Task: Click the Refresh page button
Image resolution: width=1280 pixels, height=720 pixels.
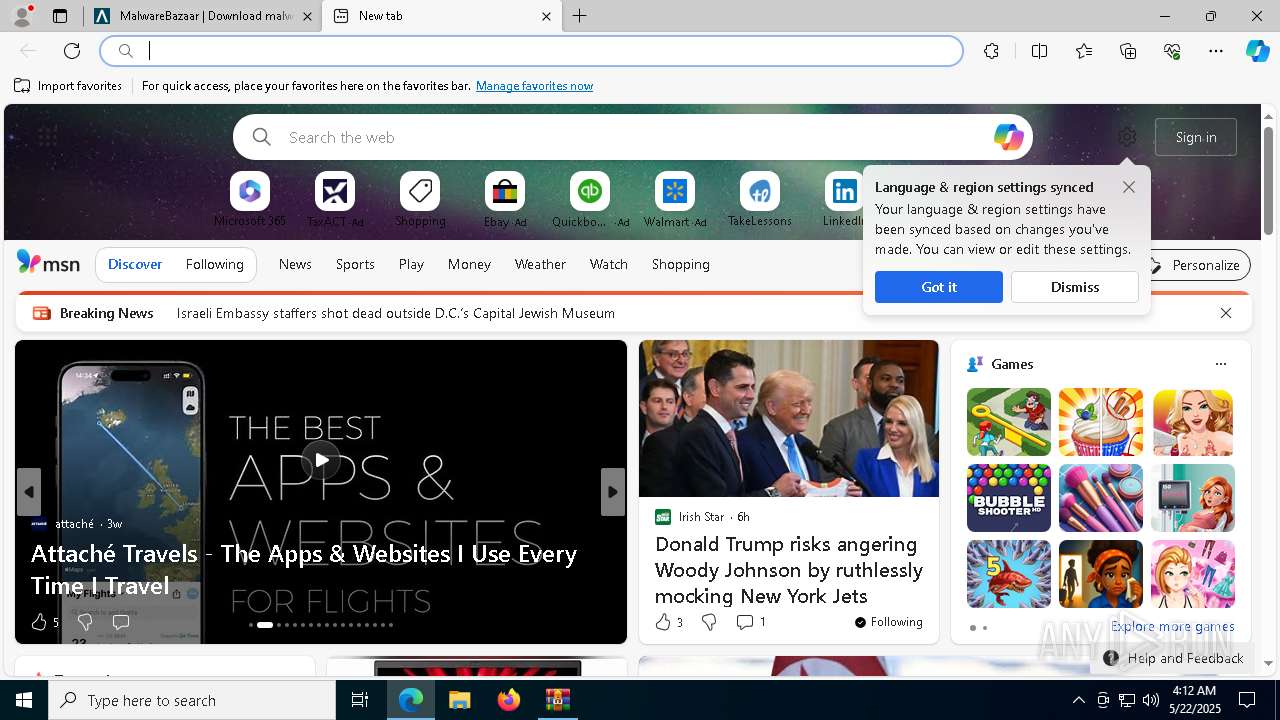Action: click(x=72, y=51)
